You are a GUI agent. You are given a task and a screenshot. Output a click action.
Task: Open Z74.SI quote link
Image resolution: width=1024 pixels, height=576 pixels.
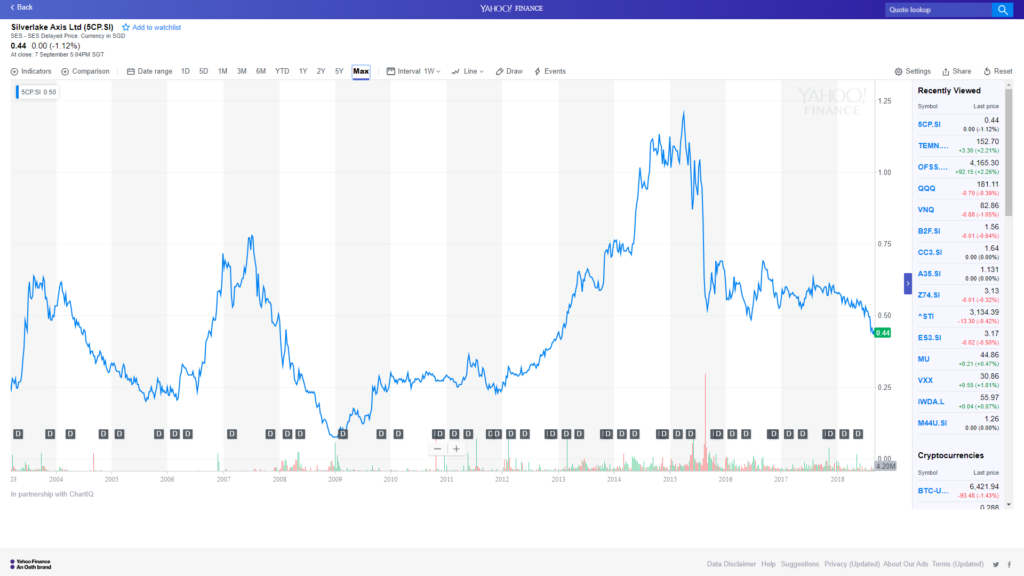[x=929, y=295]
